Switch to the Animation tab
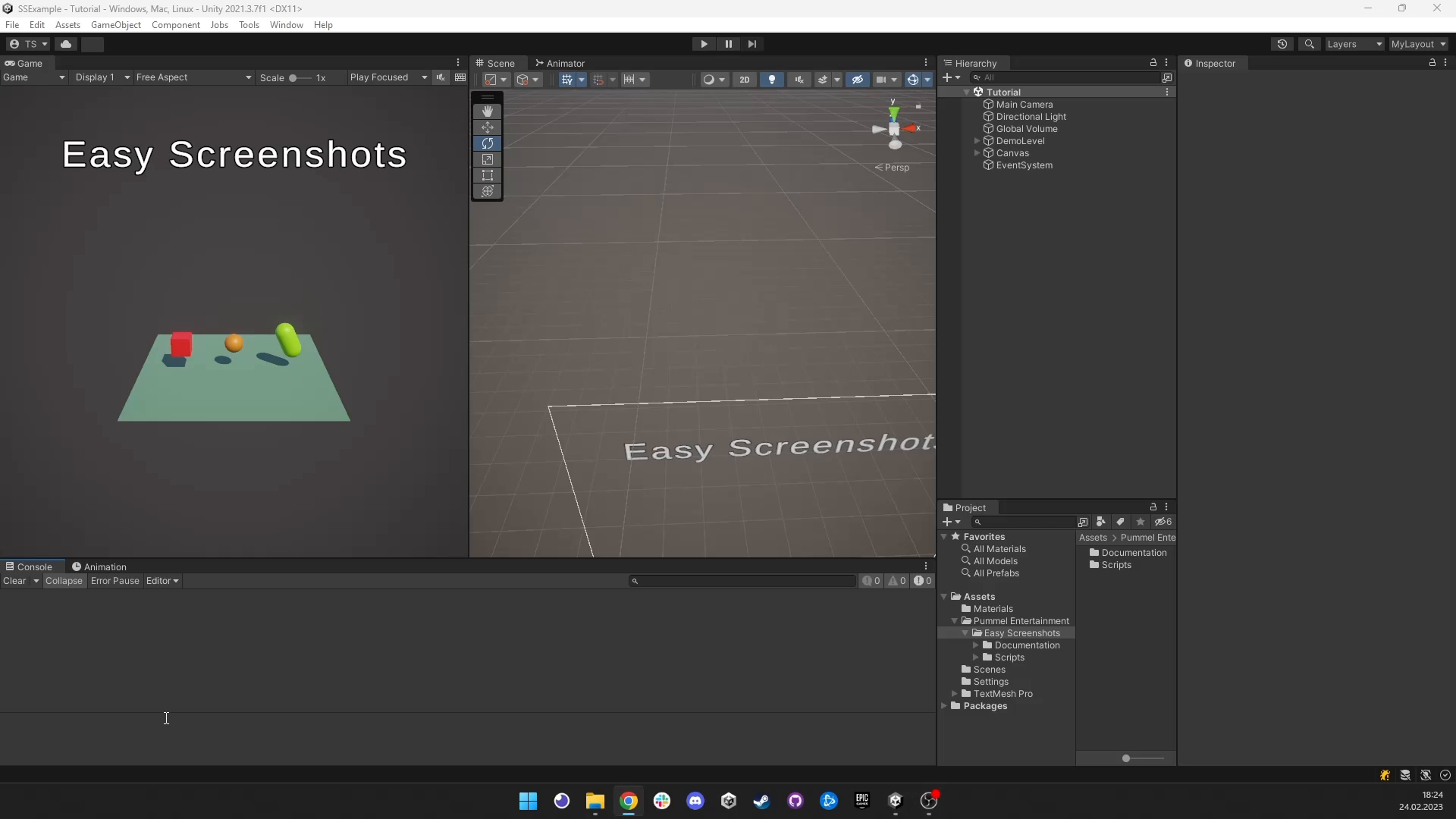This screenshot has width=1456, height=819. [x=99, y=567]
